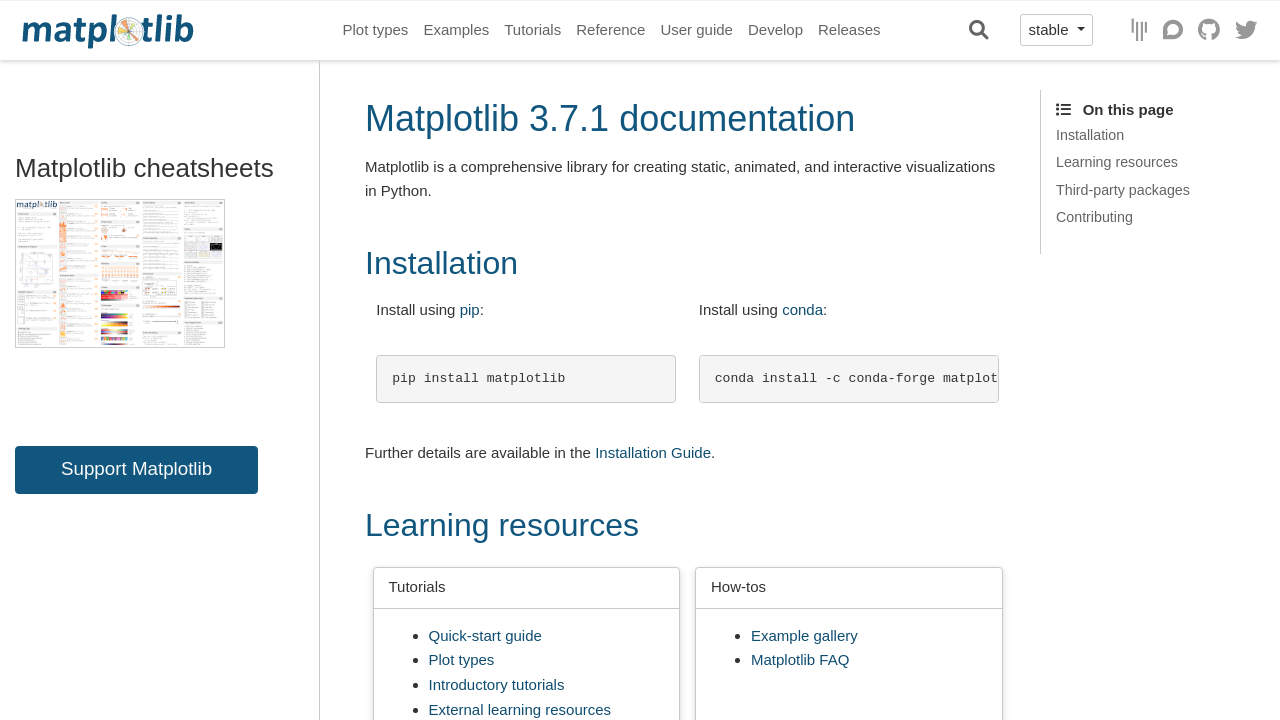Open the Twitter icon
This screenshot has width=1280, height=720.
pos(1246,30)
